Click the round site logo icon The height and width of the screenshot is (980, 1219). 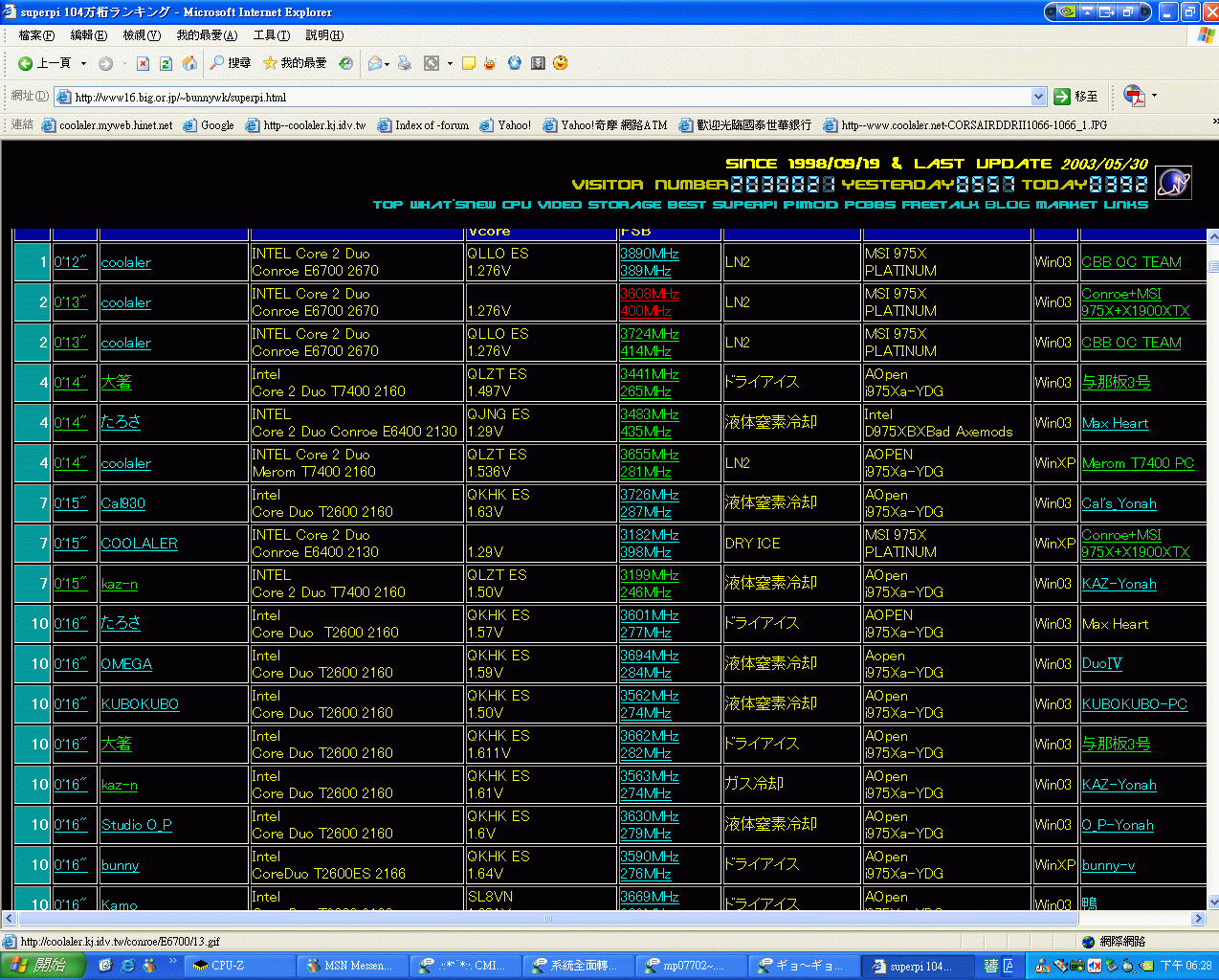[1173, 182]
